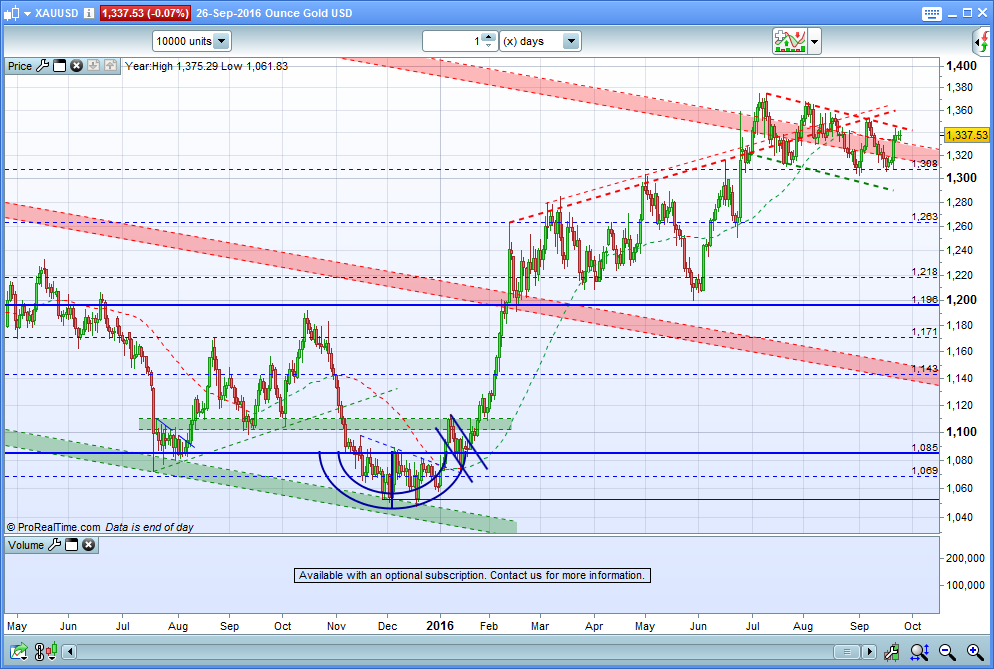Viewport: 994px width, 669px height.
Task: Maximize the Volume panel window icon
Action: click(72, 545)
